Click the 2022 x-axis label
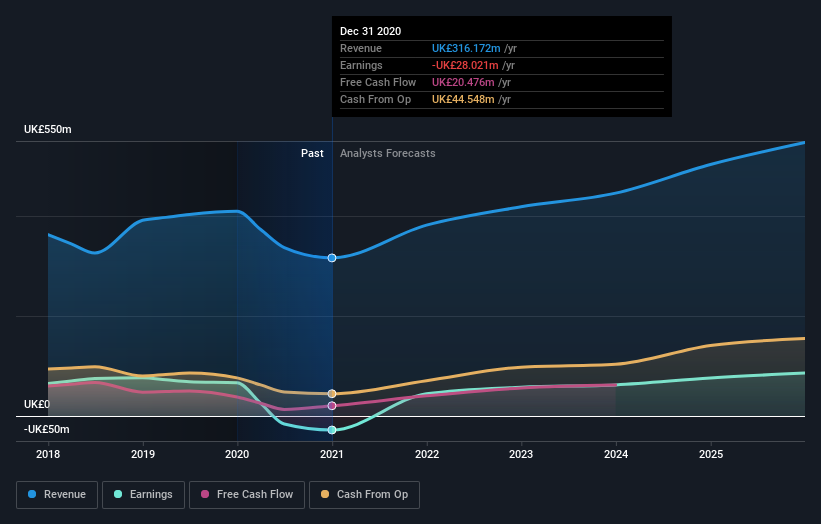Image resolution: width=821 pixels, height=524 pixels. point(427,454)
